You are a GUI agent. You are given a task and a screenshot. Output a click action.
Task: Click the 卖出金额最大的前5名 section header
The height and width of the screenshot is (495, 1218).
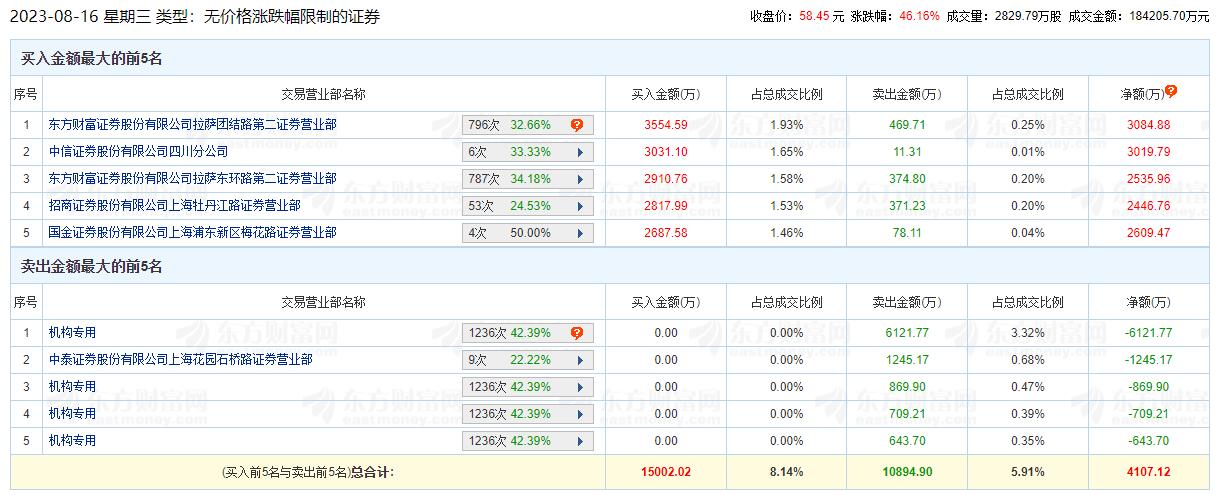coord(92,267)
